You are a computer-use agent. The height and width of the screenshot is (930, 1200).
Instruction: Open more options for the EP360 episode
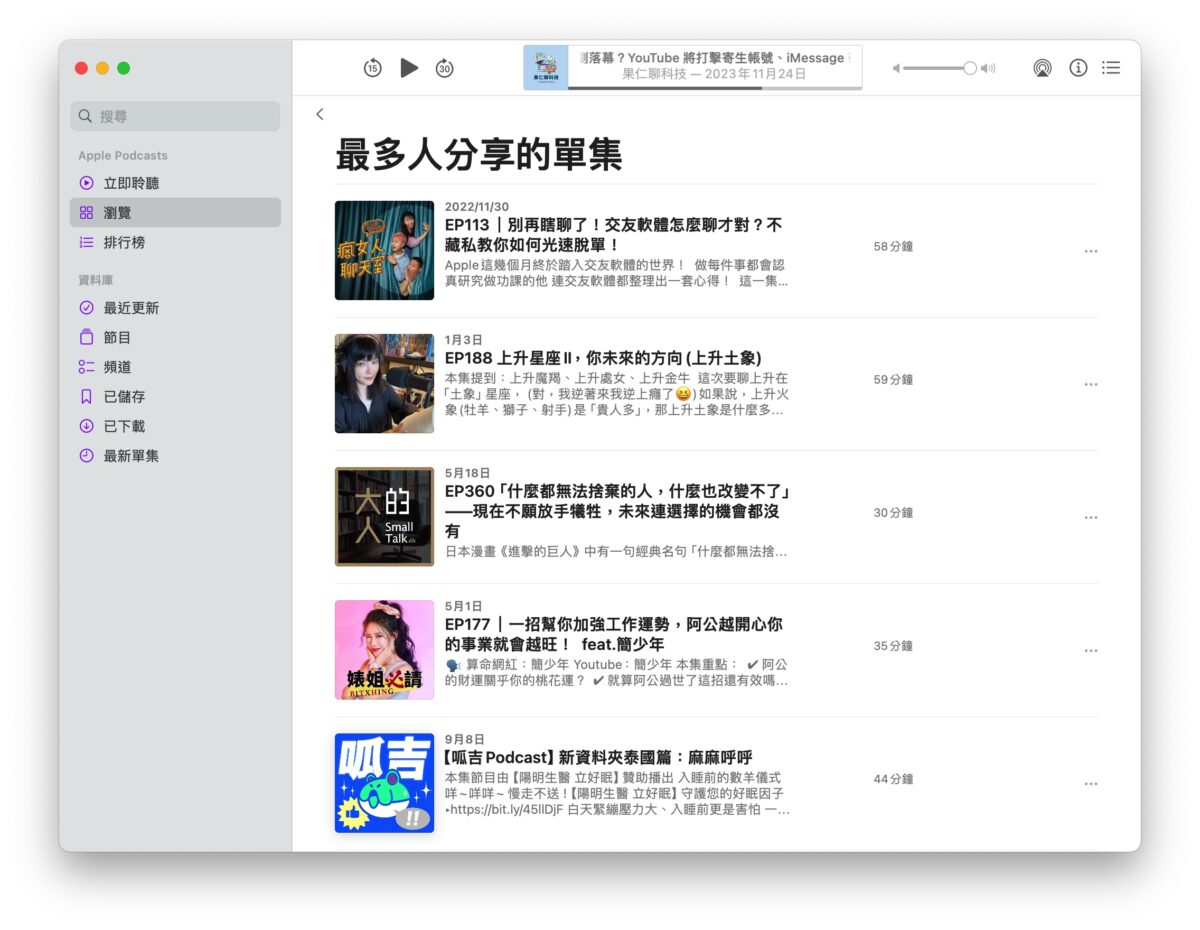(1091, 517)
